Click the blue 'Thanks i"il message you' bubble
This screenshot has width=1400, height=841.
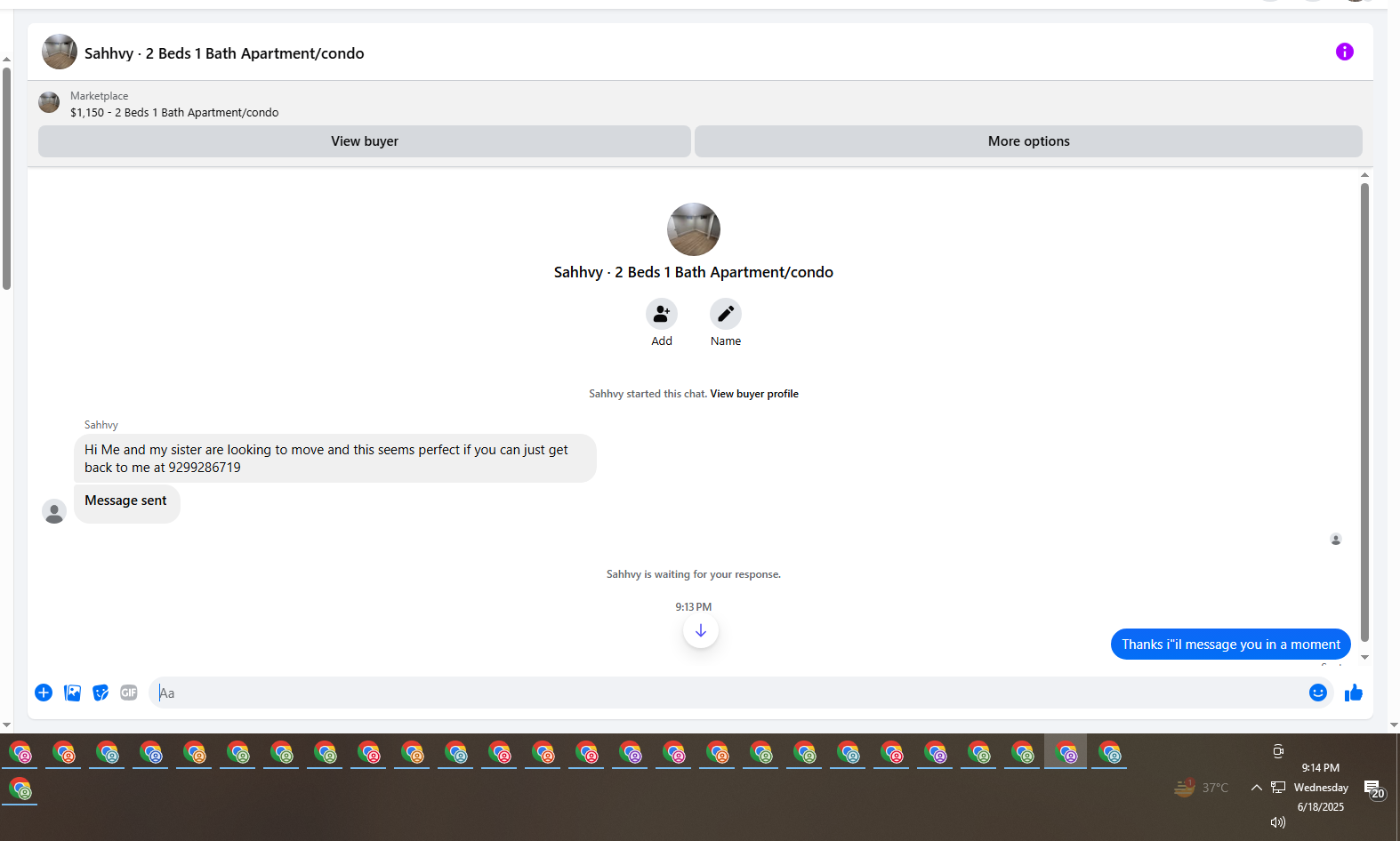(x=1231, y=645)
